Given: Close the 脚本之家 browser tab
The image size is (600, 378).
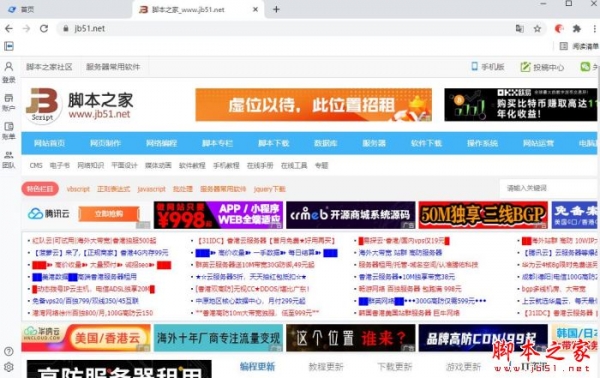Looking at the screenshot, I should pyautogui.click(x=255, y=10).
